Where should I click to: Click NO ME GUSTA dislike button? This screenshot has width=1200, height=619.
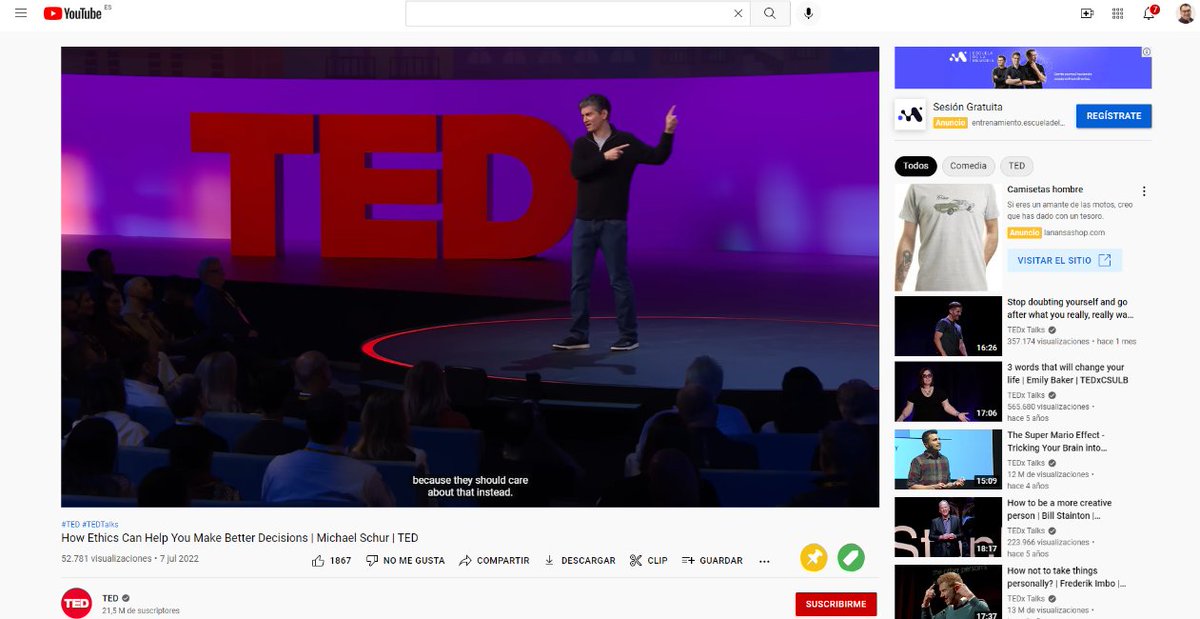(405, 561)
